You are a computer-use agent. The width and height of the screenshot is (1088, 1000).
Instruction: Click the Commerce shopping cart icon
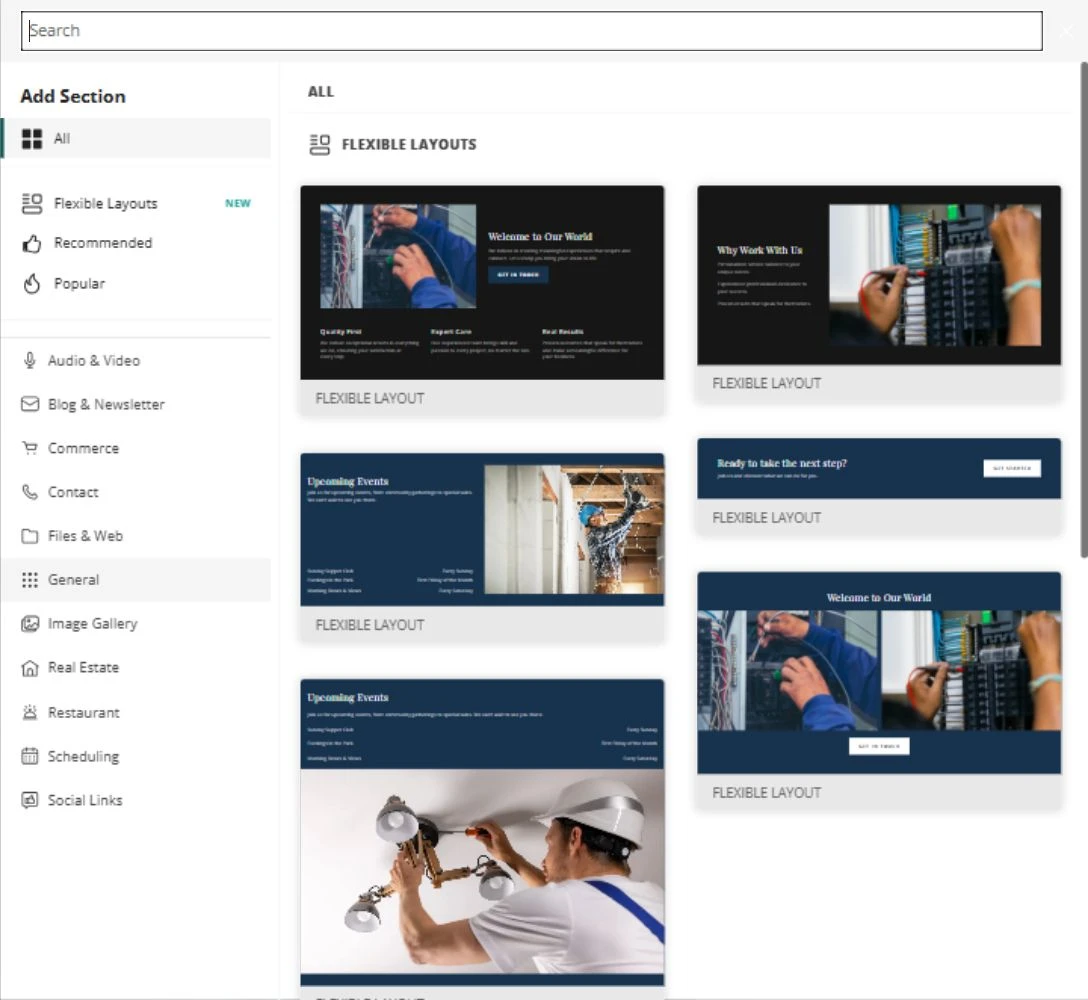[30, 448]
